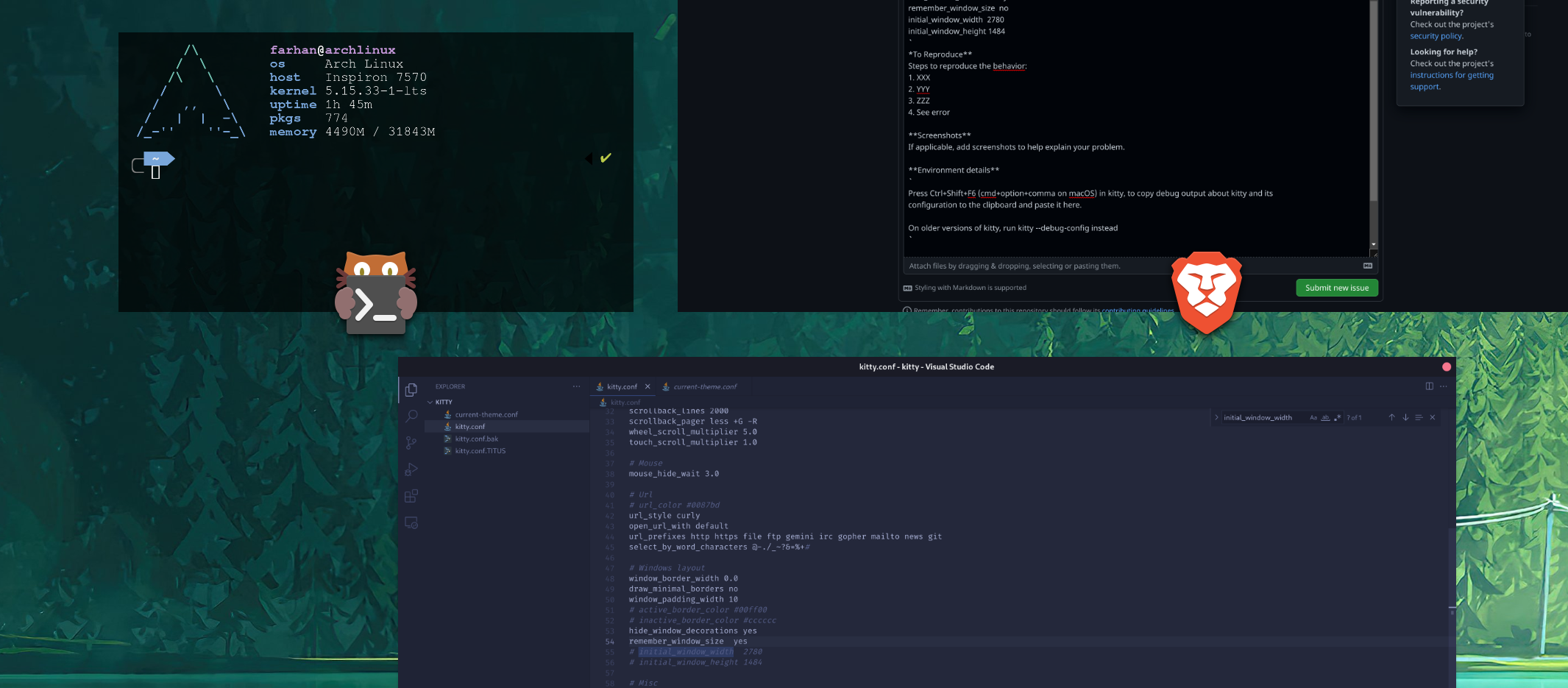Click scrollbar down arrow in issue textarea
This screenshot has height=688, width=1568.
pos(1373,244)
